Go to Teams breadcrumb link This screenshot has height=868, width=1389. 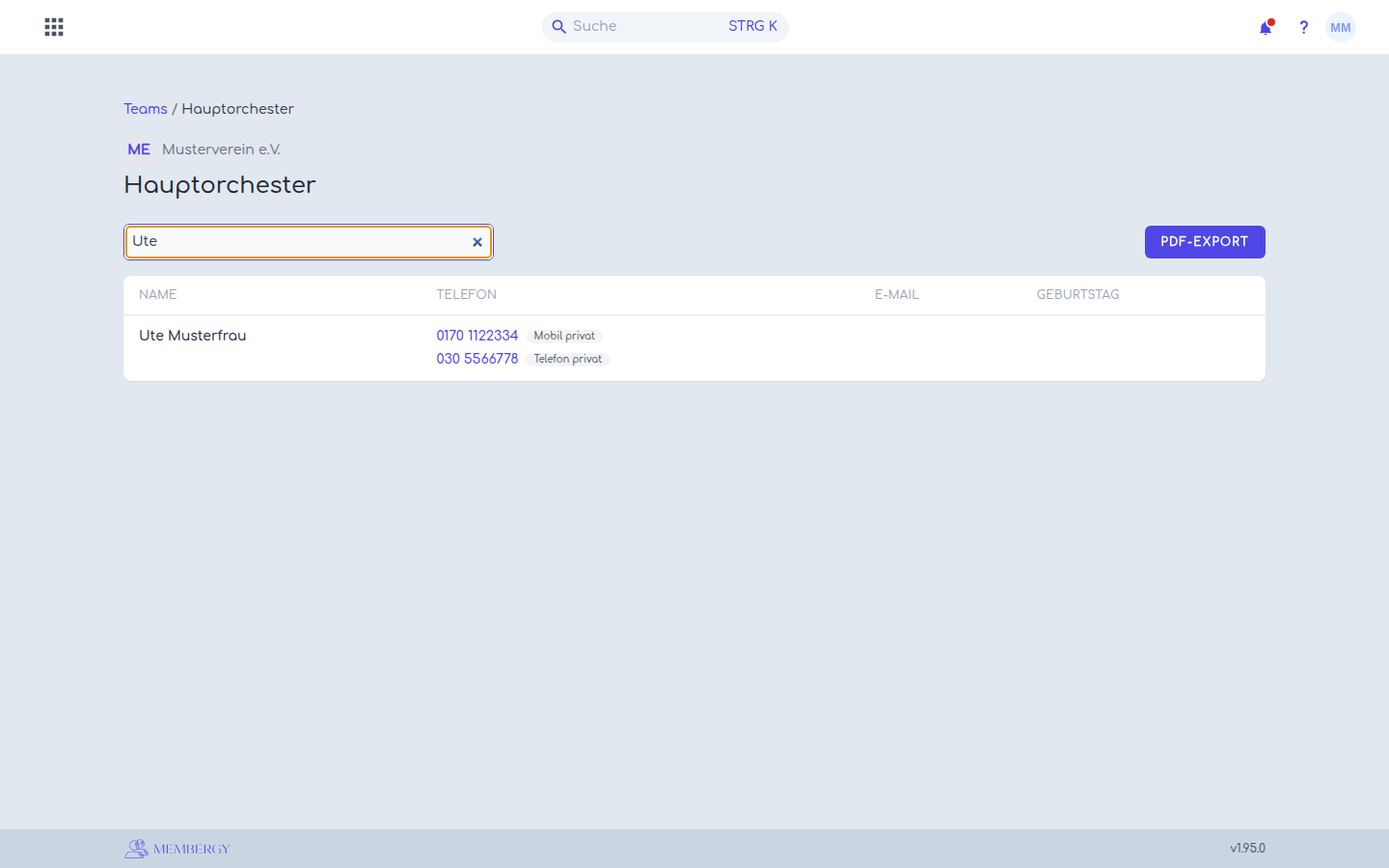(x=146, y=109)
